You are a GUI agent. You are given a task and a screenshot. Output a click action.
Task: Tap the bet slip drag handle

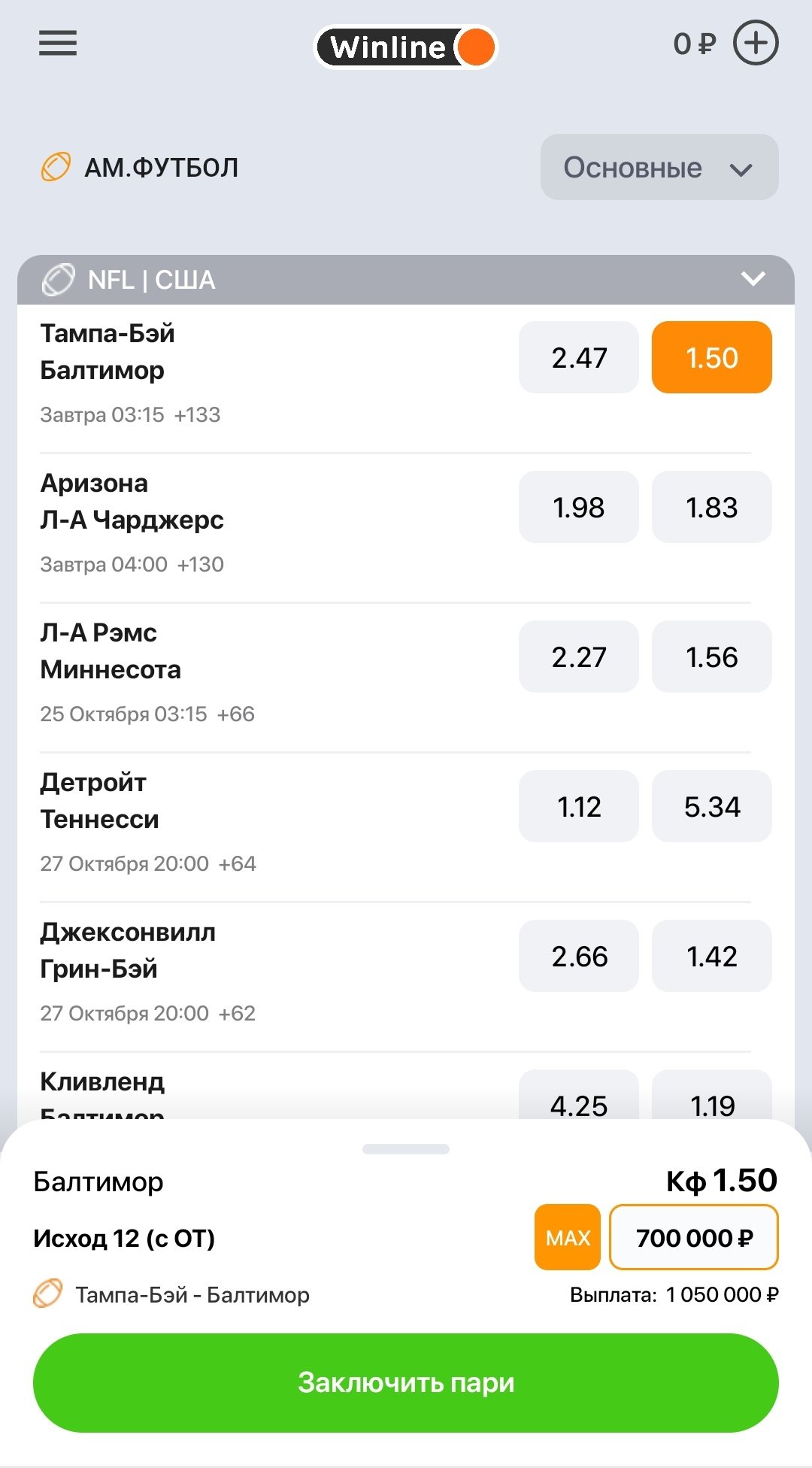coord(405,1149)
